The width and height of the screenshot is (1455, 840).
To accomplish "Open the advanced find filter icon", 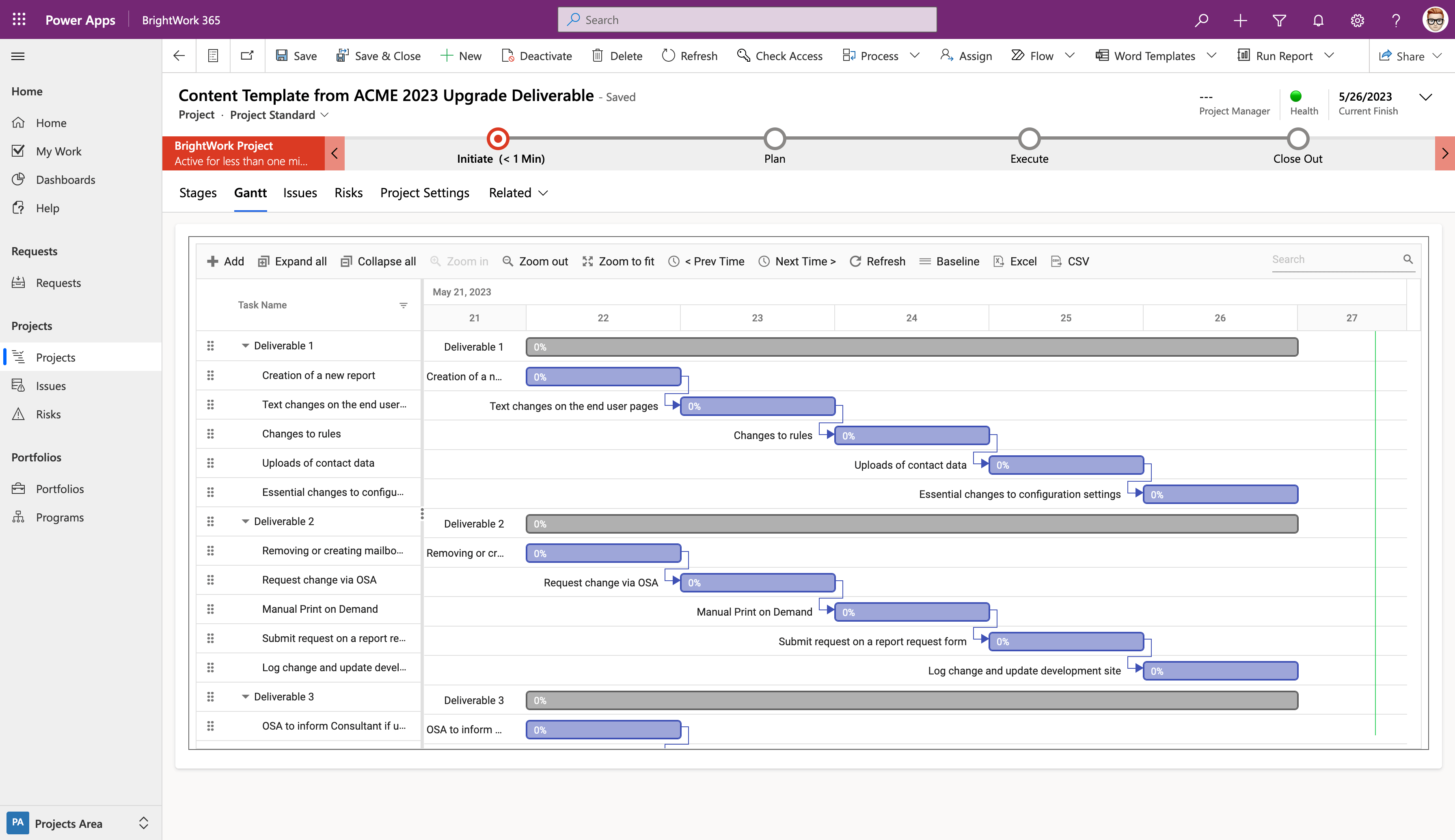I will [1279, 20].
